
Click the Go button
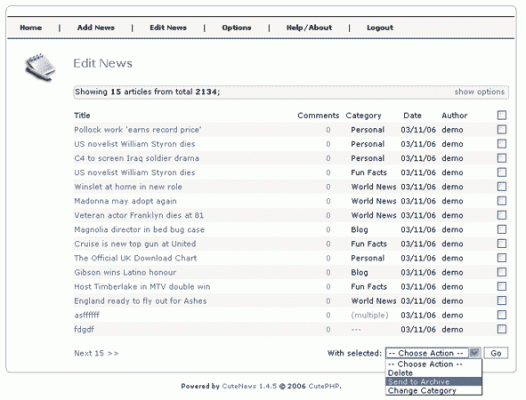point(496,353)
